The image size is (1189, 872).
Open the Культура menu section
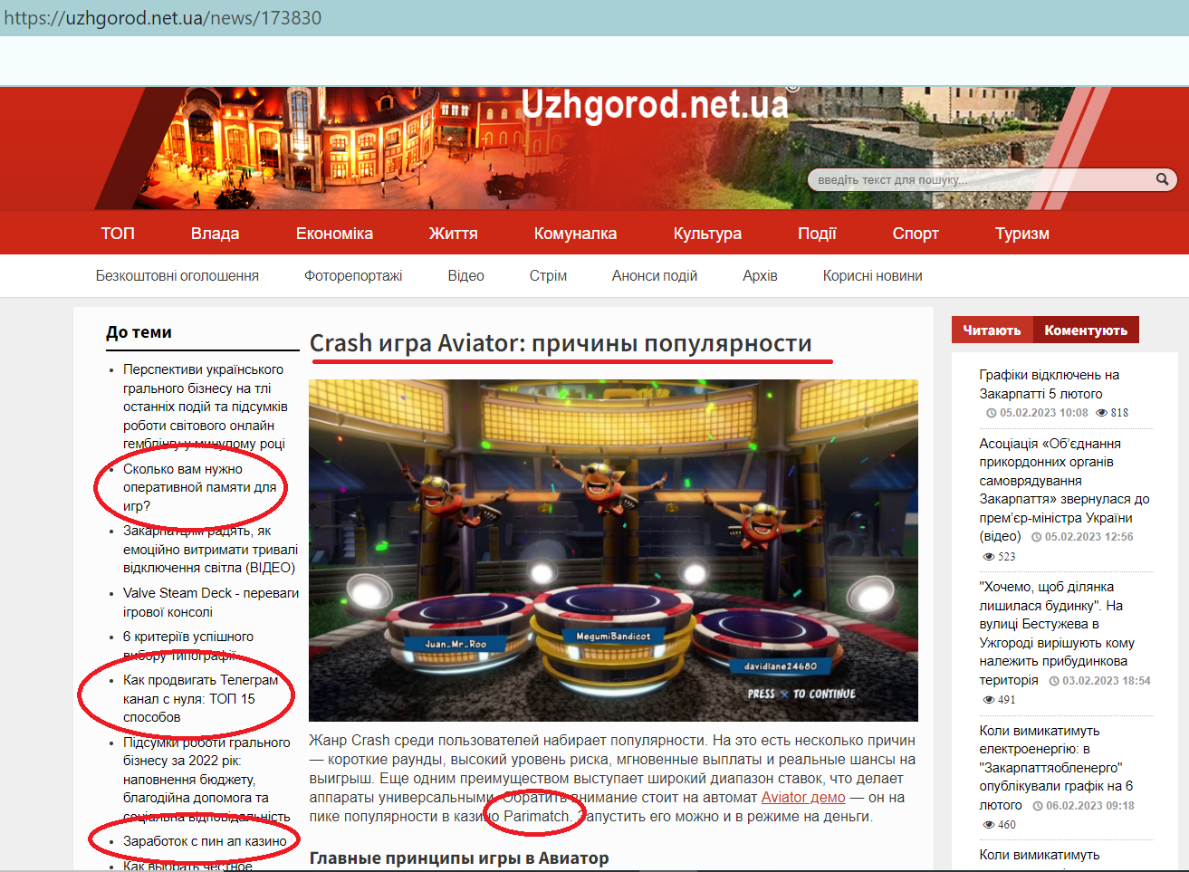pyautogui.click(x=707, y=234)
